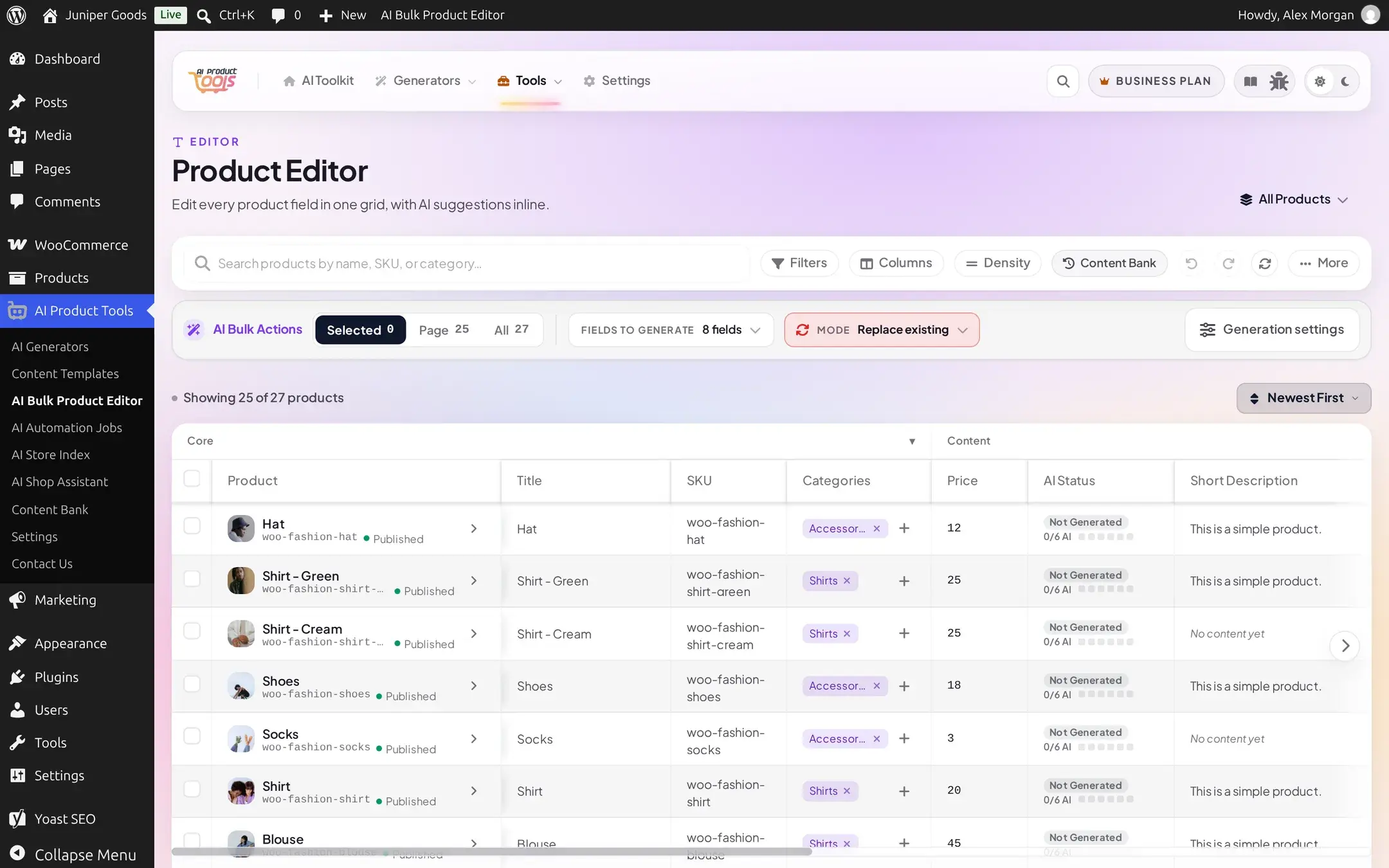Open the Mode Replace existing dropdown
The height and width of the screenshot is (868, 1389).
click(882, 330)
